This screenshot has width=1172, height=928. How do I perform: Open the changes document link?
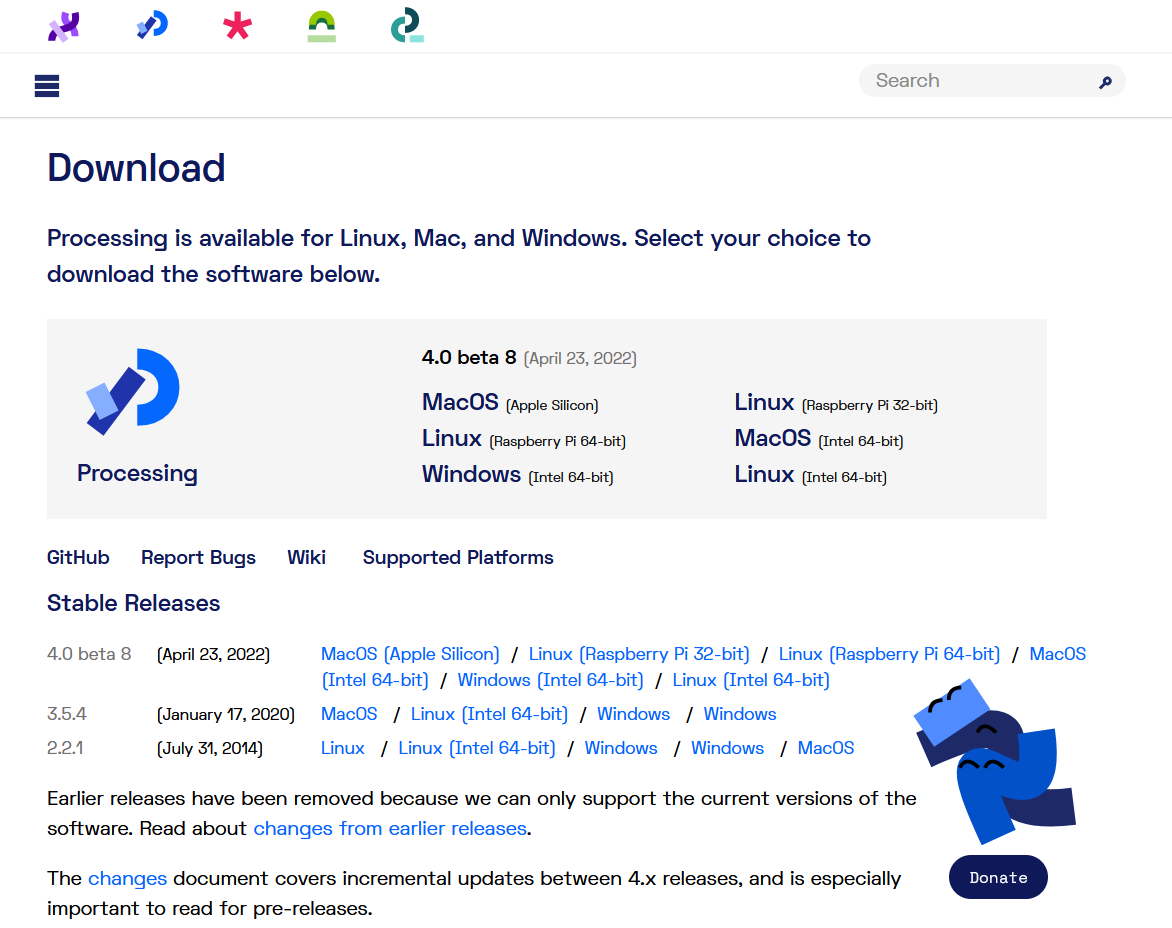(x=127, y=879)
